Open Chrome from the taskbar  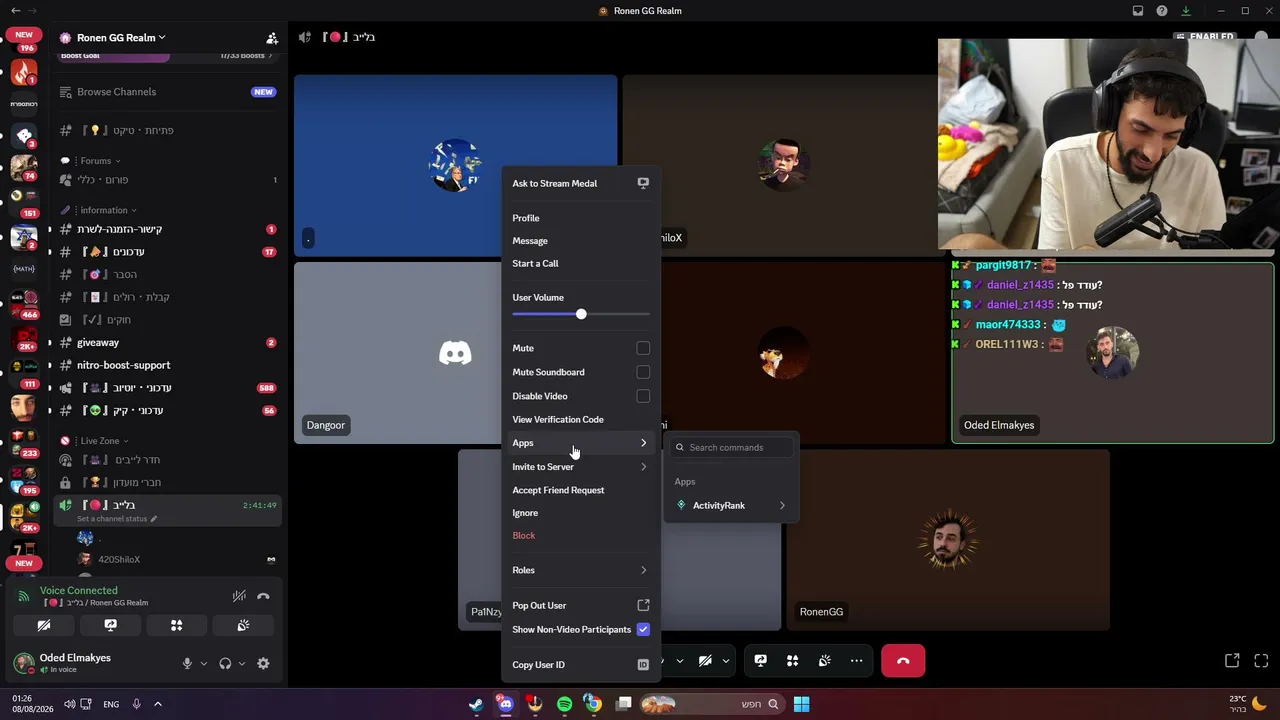(x=593, y=704)
